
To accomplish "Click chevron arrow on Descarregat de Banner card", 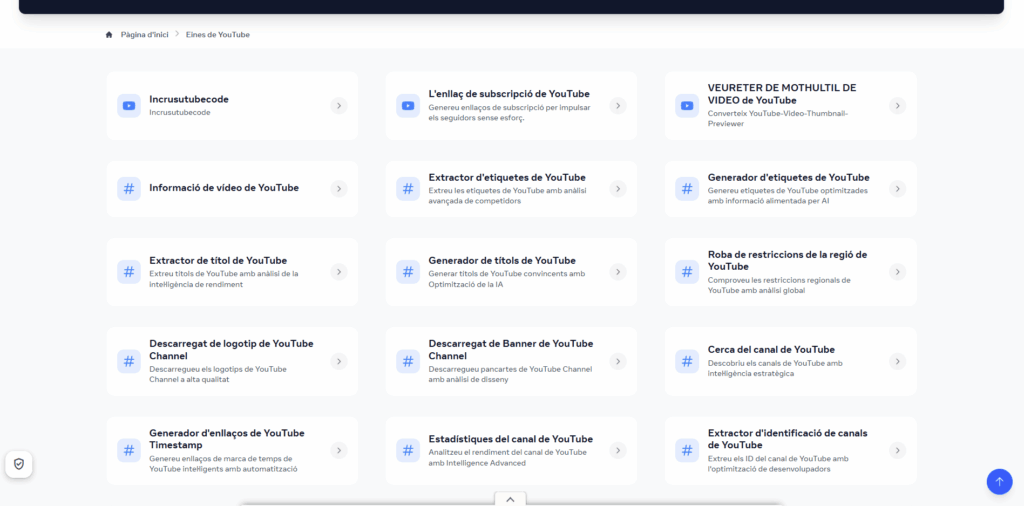I will (x=618, y=361).
